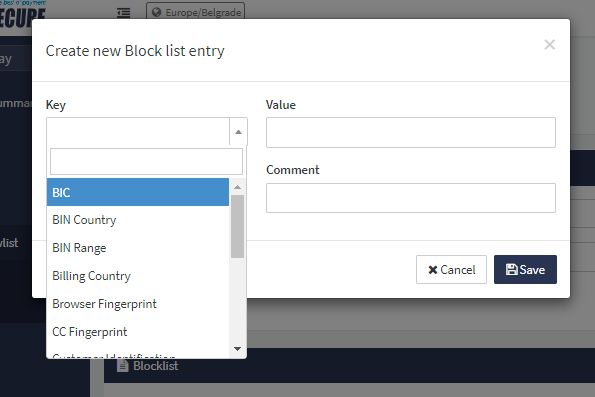Click the globe icon beside Europe/Belgrade
This screenshot has width=595, height=397.
click(x=156, y=12)
